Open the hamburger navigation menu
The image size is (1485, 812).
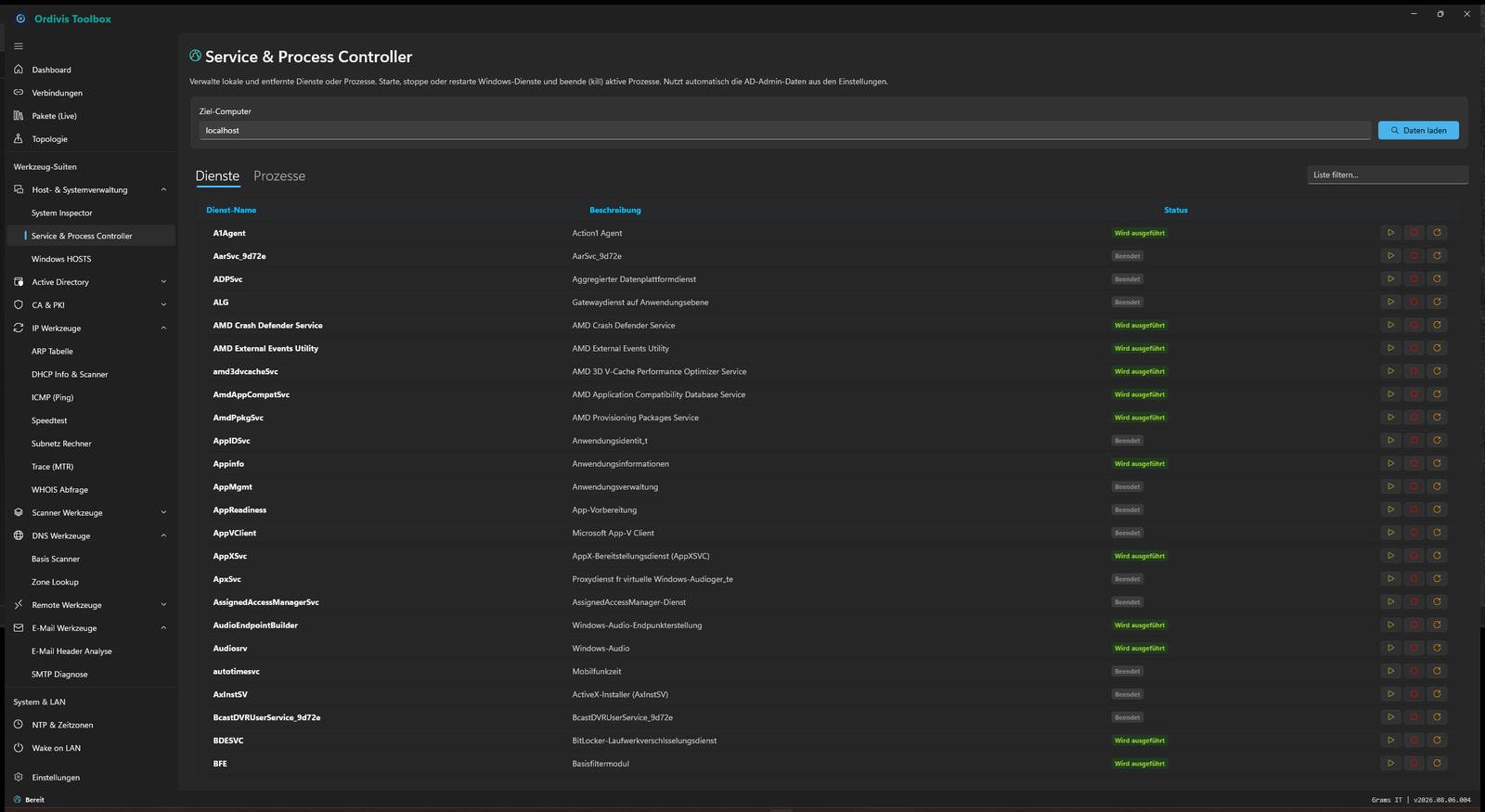[19, 46]
